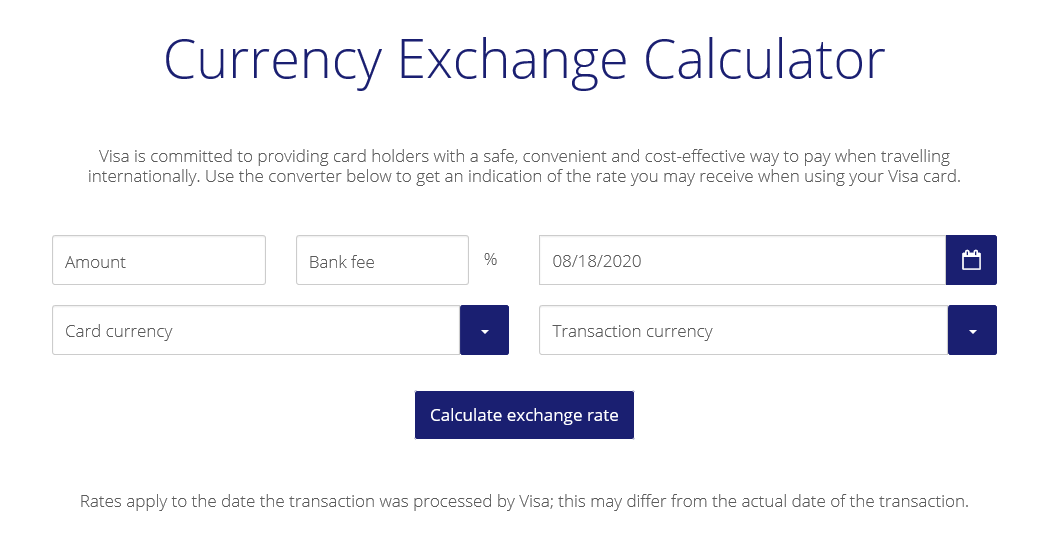Click inside the Card currency combo box
This screenshot has width=1043, height=541.
(256, 330)
